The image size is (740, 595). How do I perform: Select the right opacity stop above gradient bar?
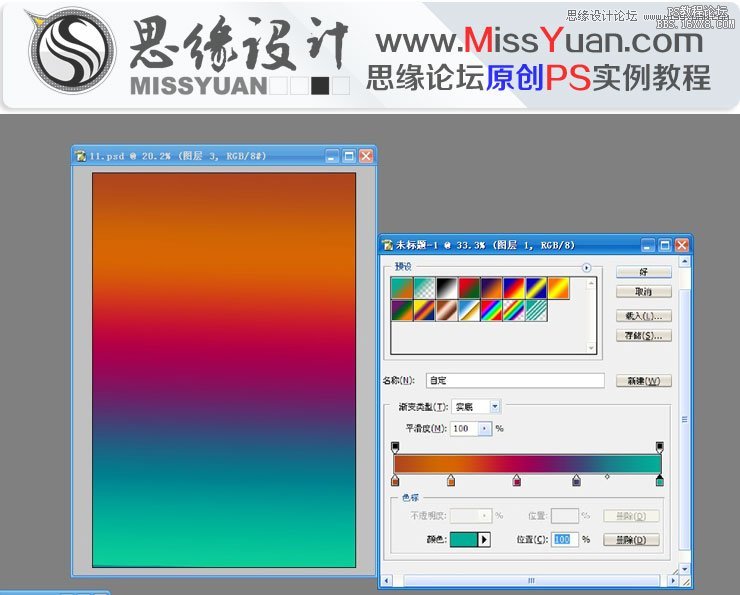660,447
